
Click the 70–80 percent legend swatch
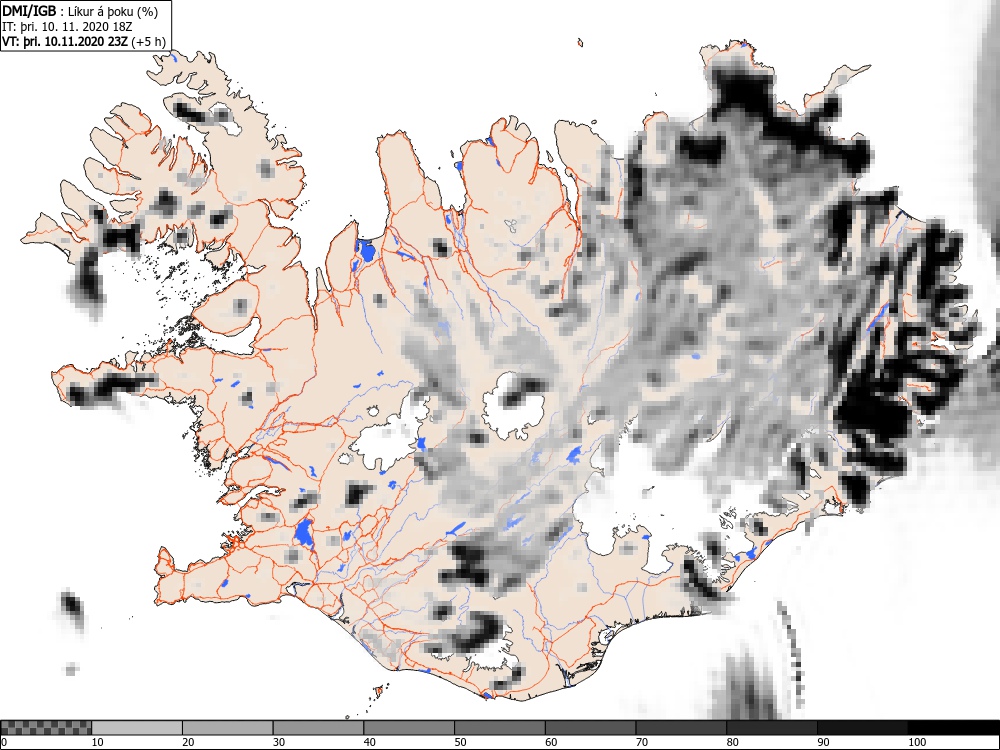(x=681, y=728)
